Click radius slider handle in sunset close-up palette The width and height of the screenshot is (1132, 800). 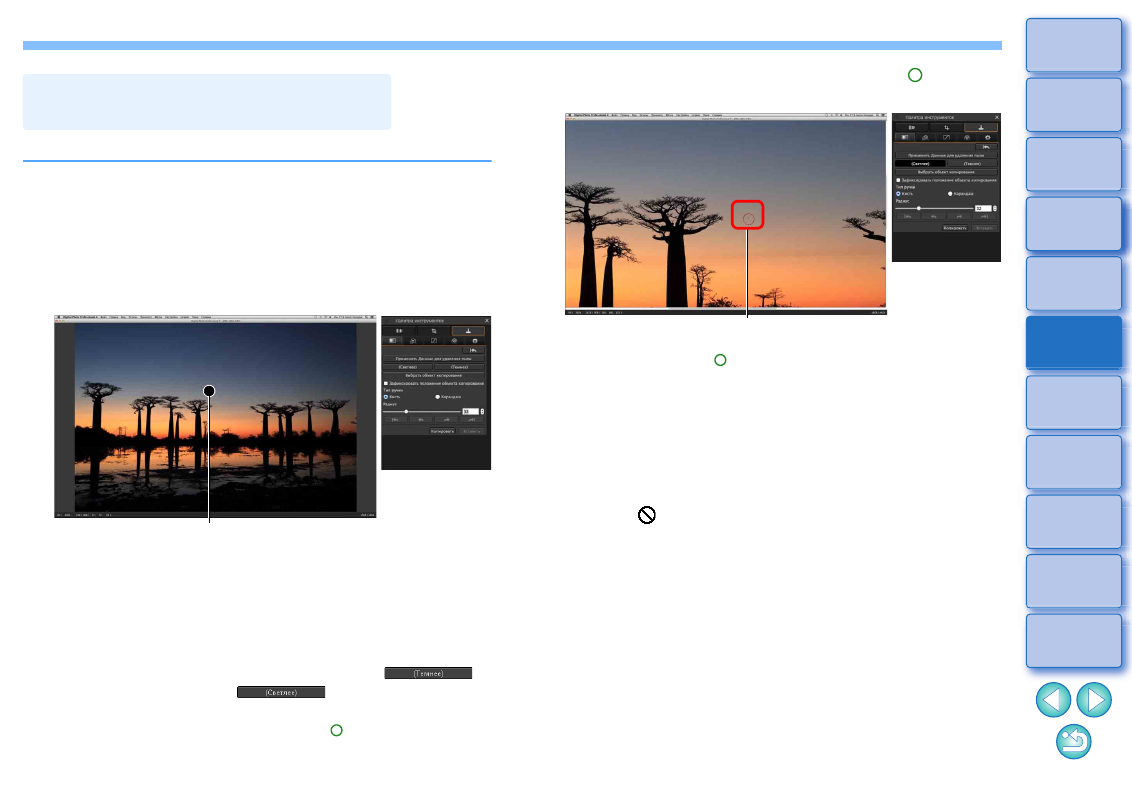click(919, 209)
